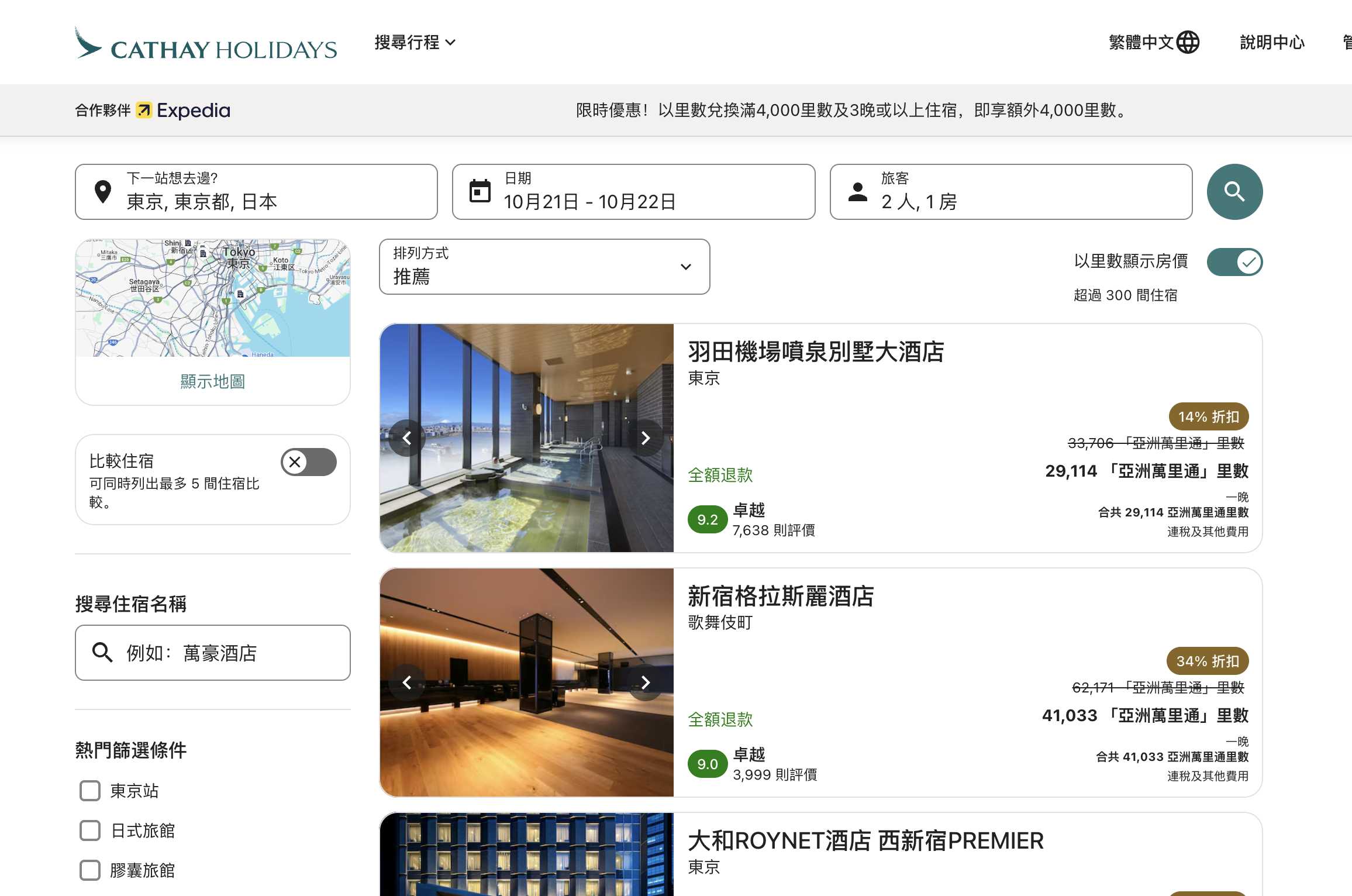Click the search magnifier button

click(x=1234, y=191)
